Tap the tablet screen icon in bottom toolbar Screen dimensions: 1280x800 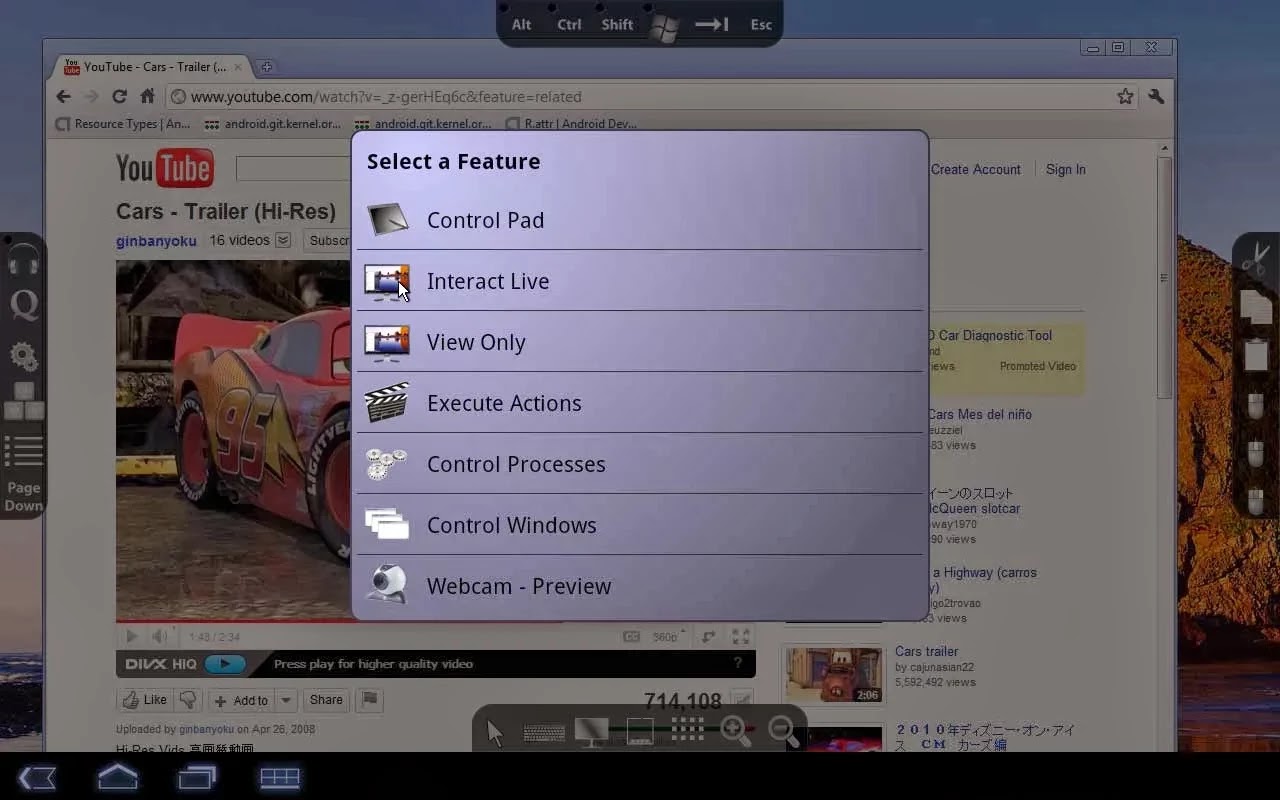640,732
